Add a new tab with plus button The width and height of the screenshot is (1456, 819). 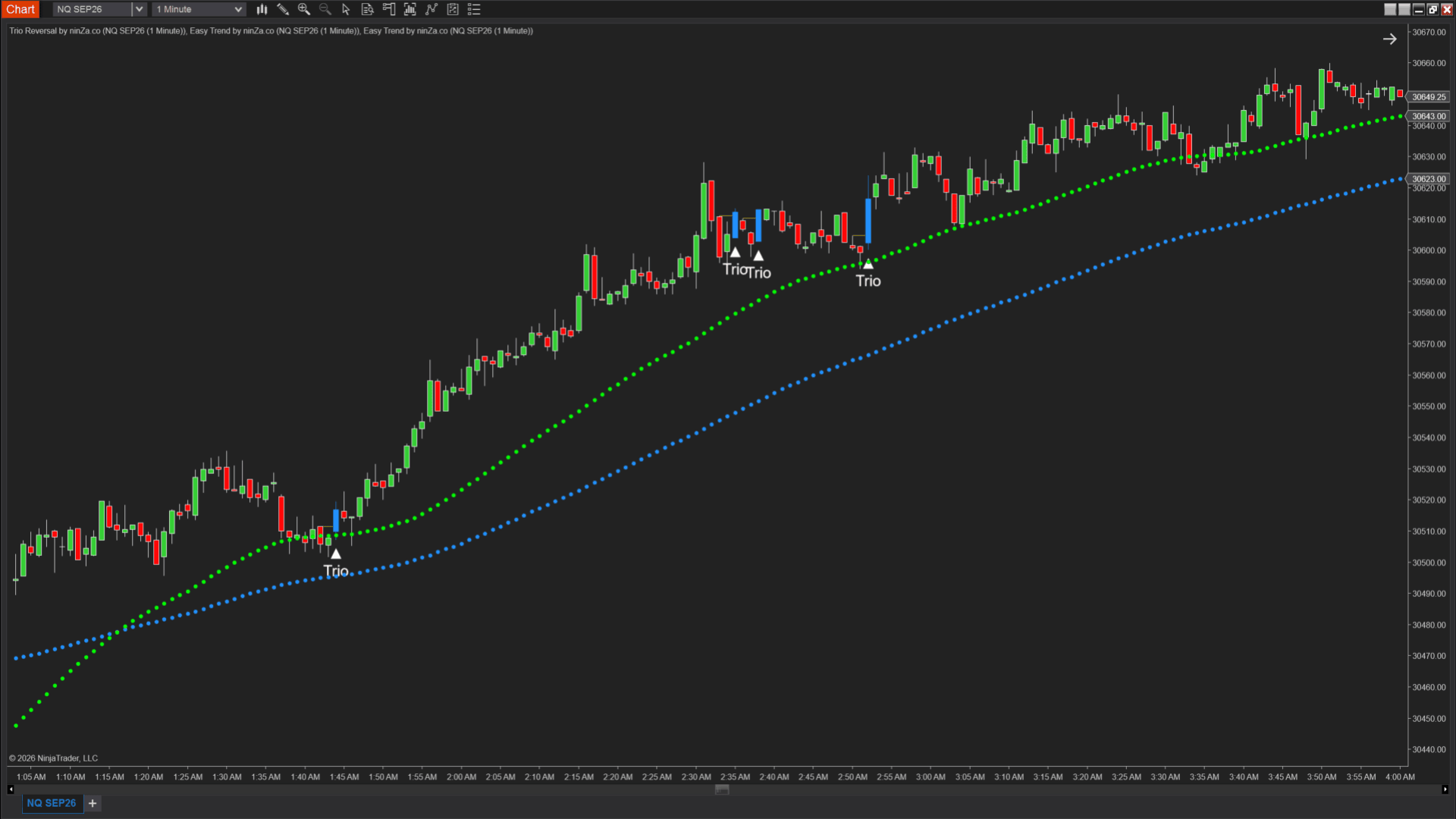[93, 803]
